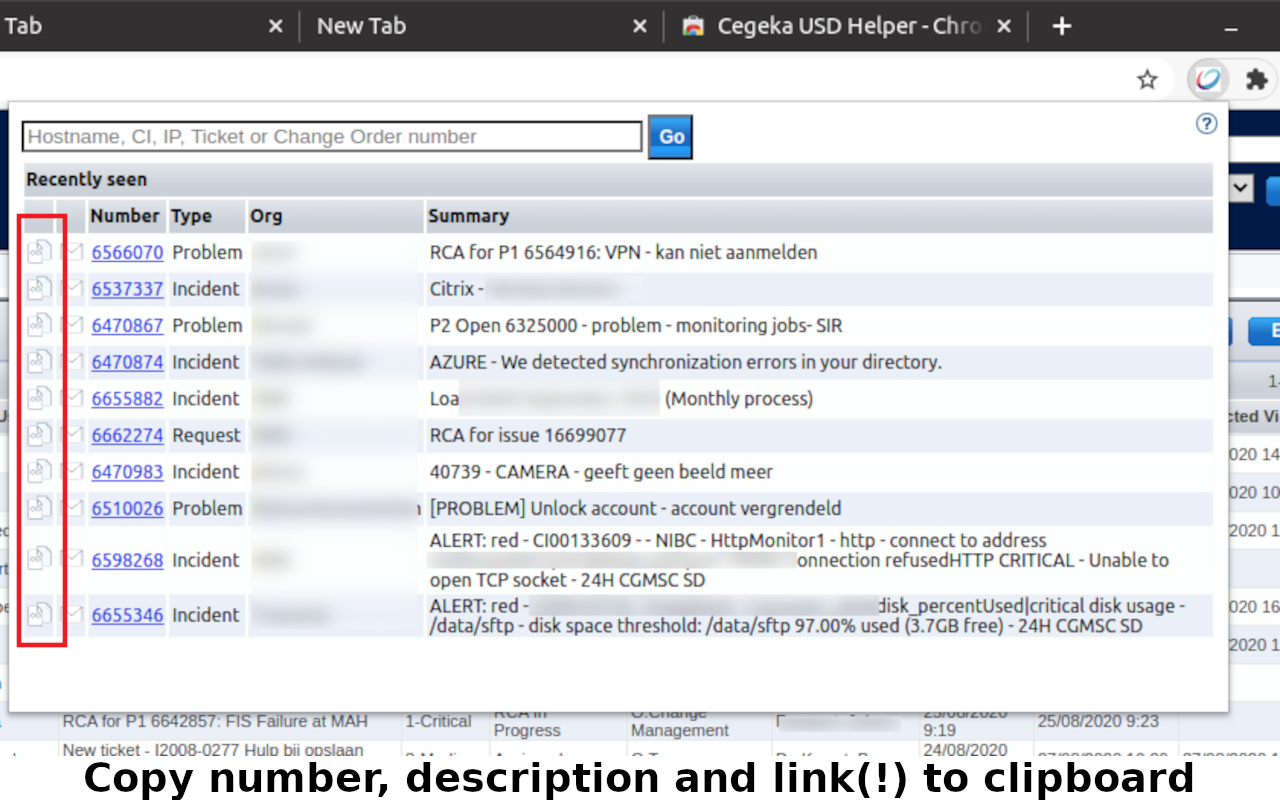Click mail envelope icon for ticket 6470874
The image size is (1280, 800).
click(72, 362)
